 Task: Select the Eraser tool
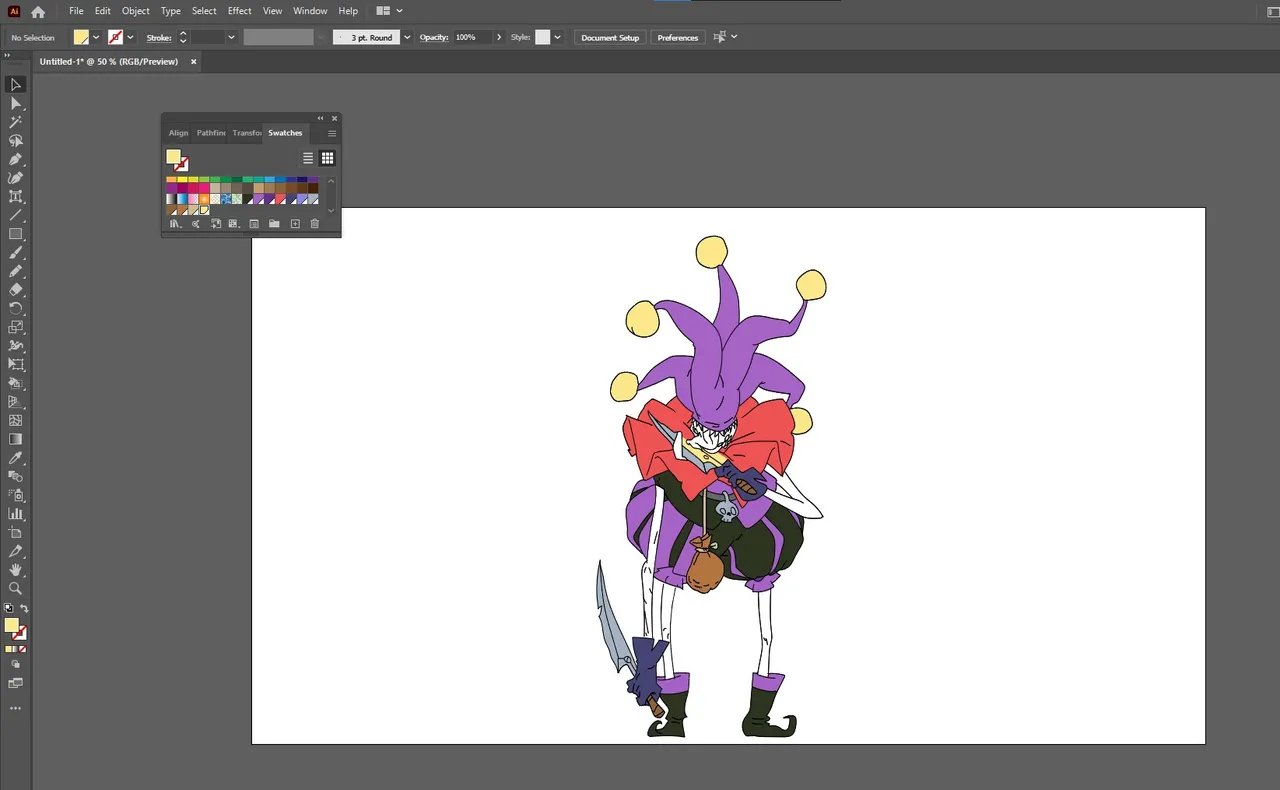[15, 290]
